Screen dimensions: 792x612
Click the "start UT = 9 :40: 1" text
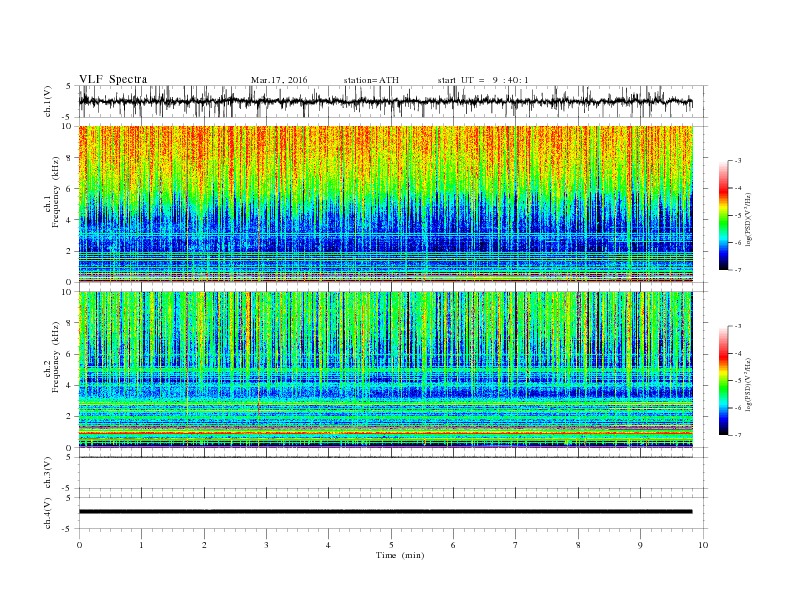[483, 80]
